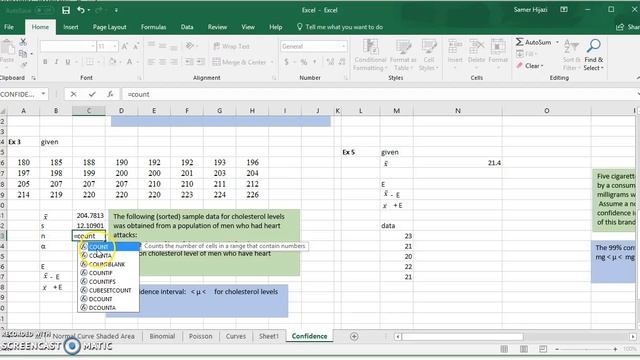Open the Name Box dropdown arrow
Image resolution: width=640 pixels, height=360 pixels.
(43, 94)
